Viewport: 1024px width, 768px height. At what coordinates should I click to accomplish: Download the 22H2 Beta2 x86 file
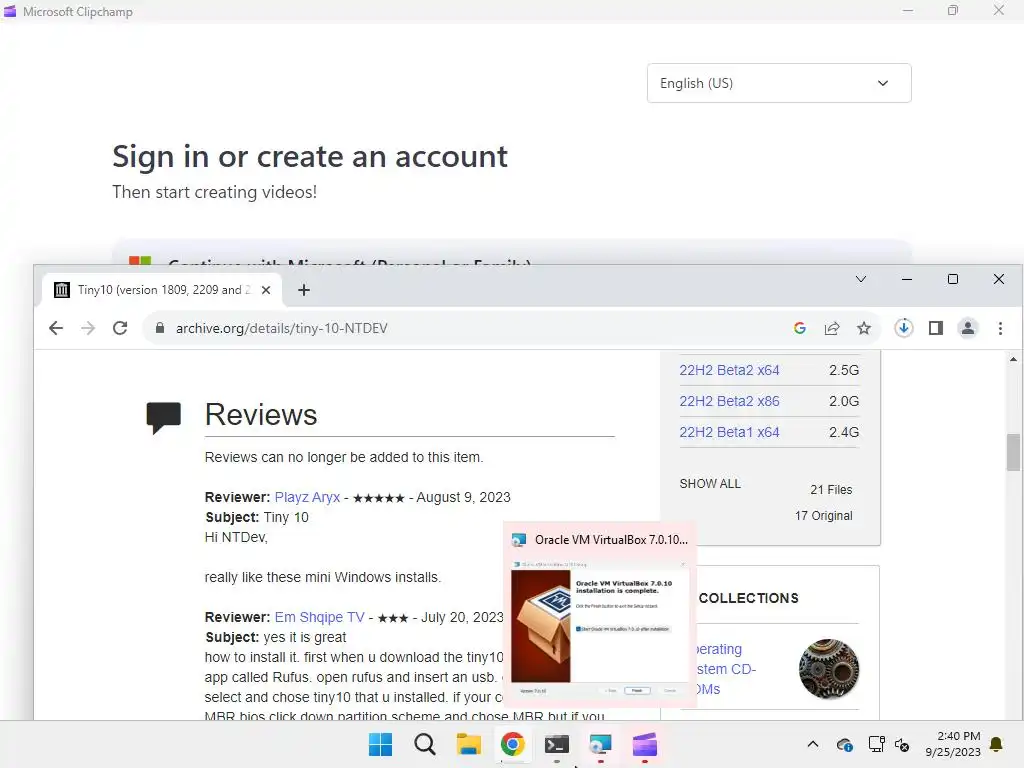(x=729, y=401)
